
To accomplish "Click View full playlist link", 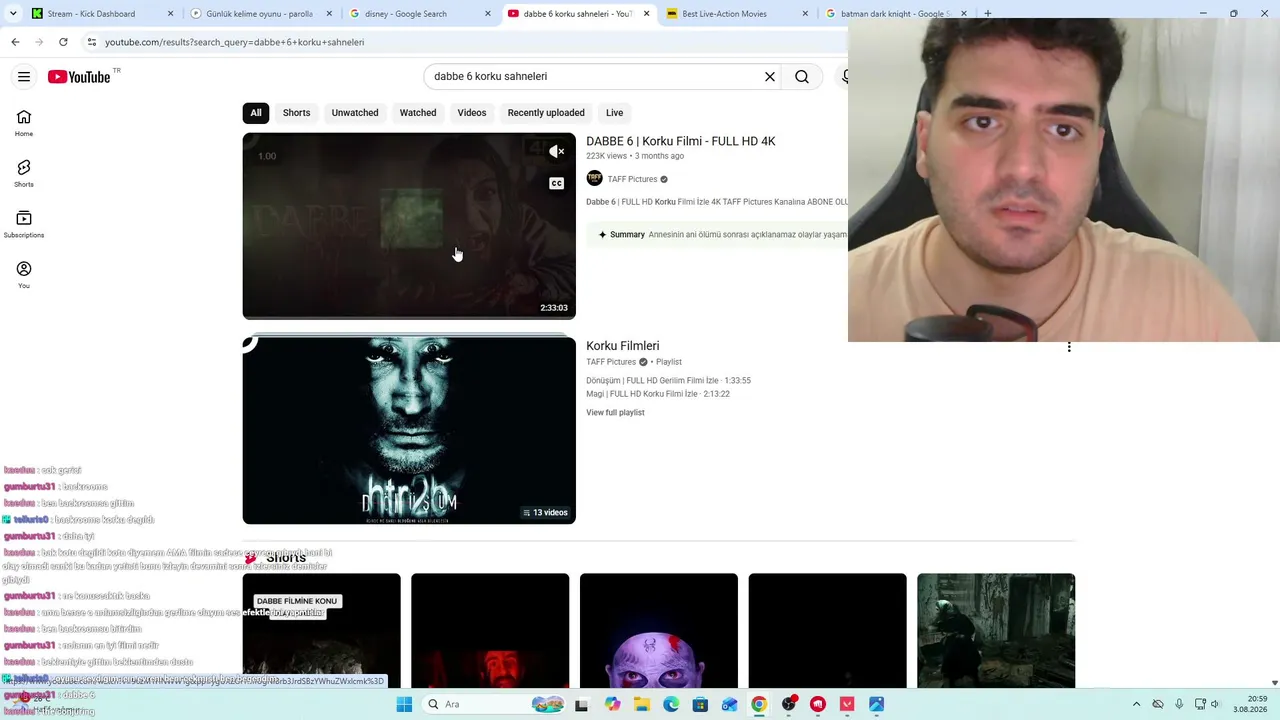I will (x=615, y=413).
